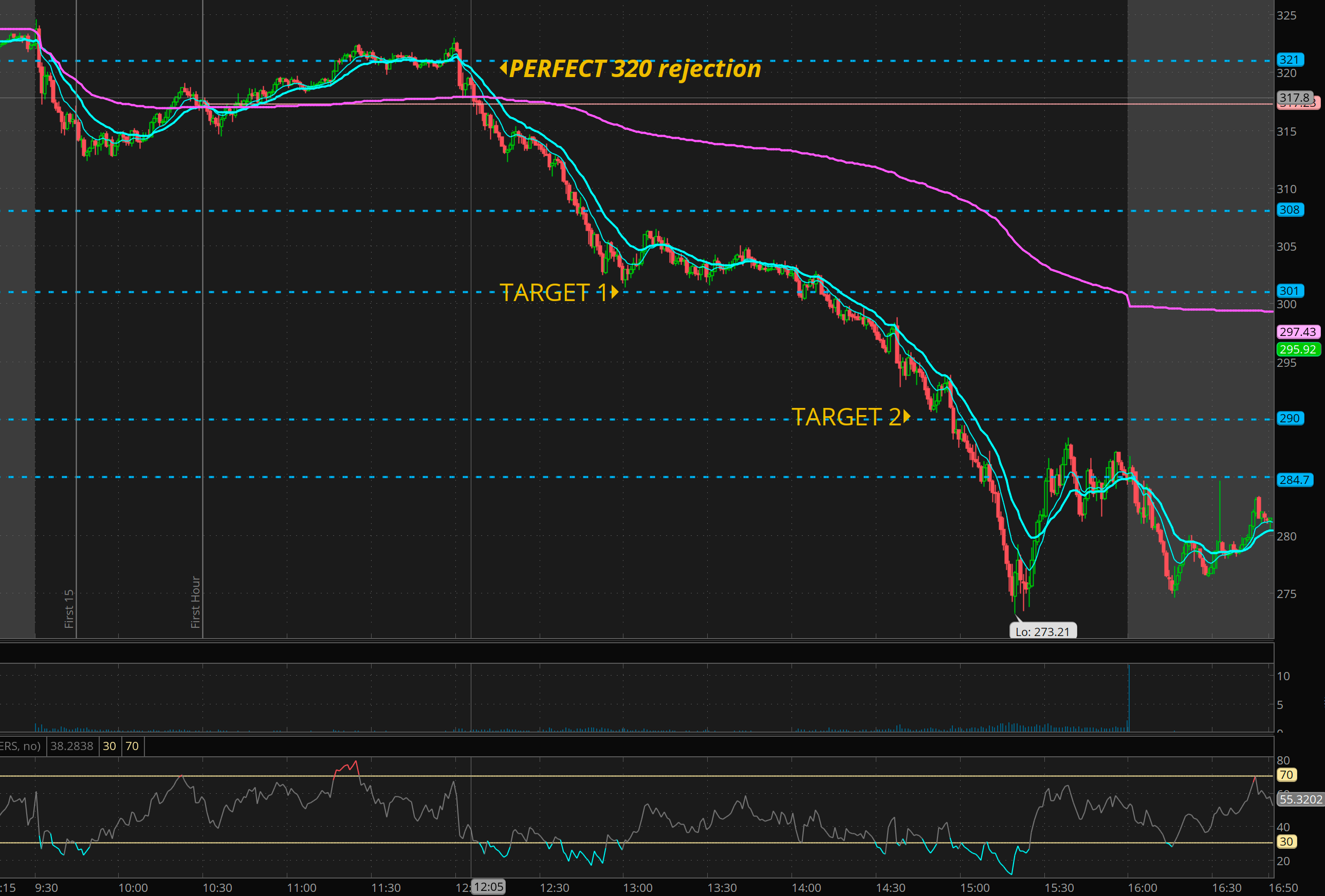Viewport: 1325px width, 896px height.
Task: Click the RSI header overbought value 70
Action: (132, 746)
